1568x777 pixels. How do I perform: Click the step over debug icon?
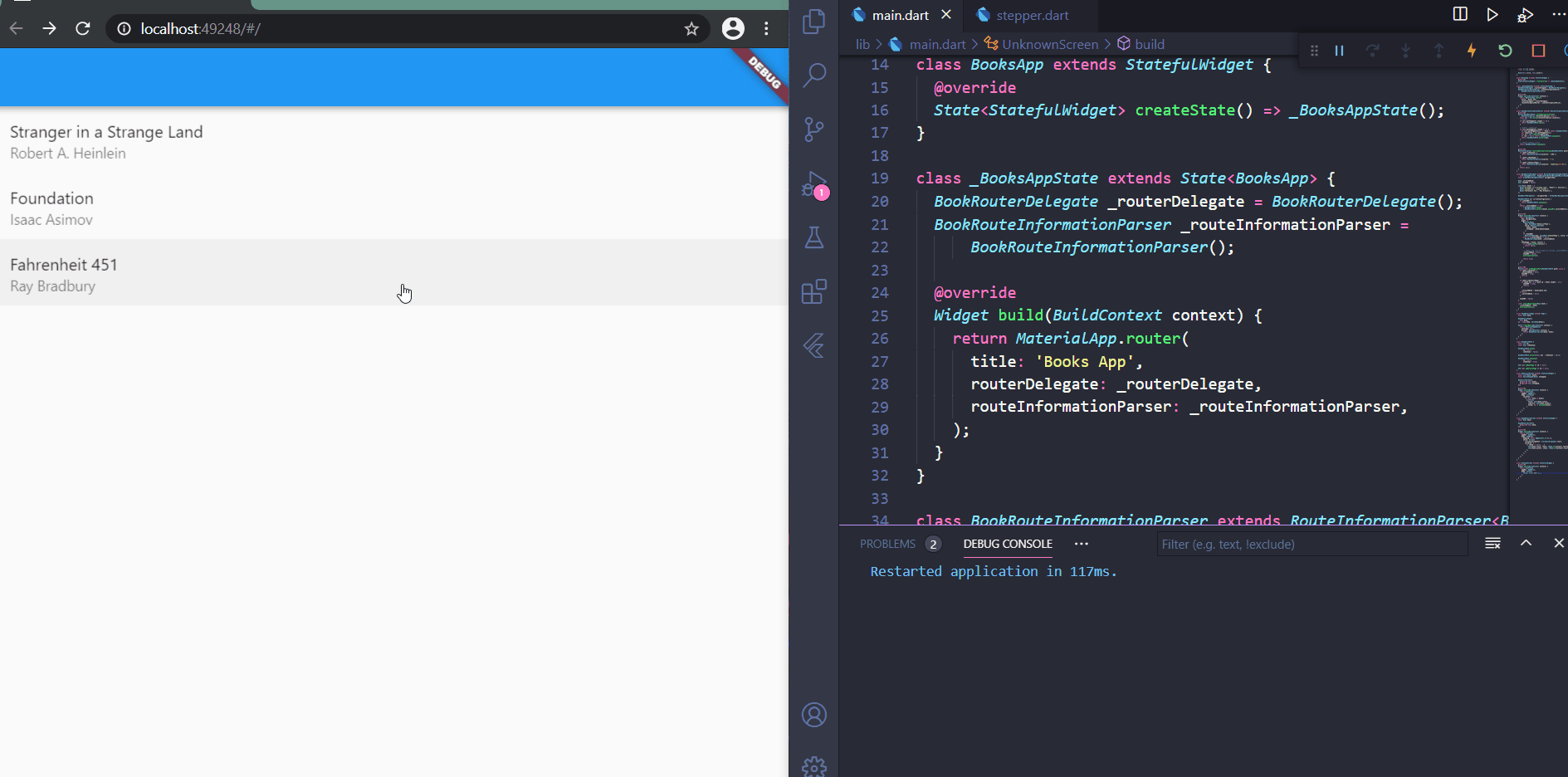pyautogui.click(x=1373, y=51)
